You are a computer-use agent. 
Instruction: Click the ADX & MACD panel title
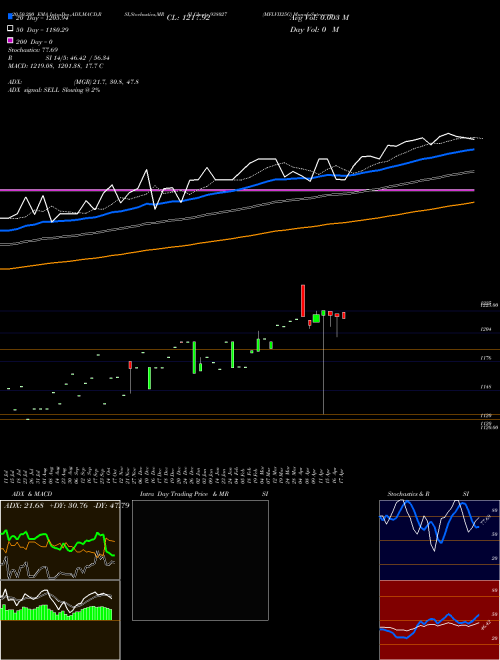[32, 494]
